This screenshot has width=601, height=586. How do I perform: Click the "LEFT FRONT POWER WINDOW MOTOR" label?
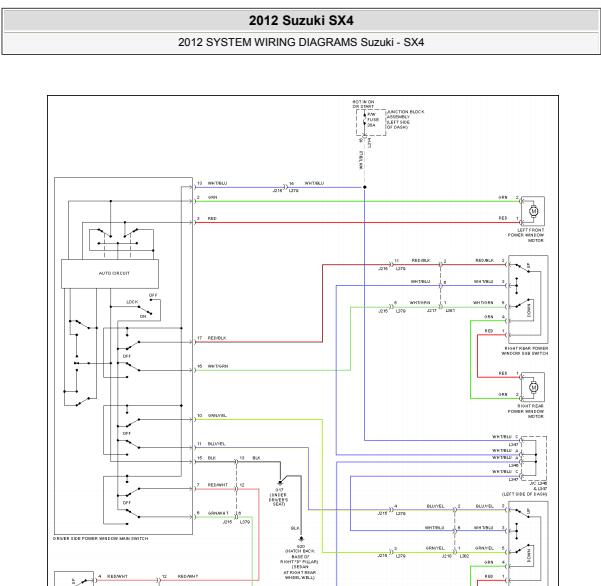point(526,235)
